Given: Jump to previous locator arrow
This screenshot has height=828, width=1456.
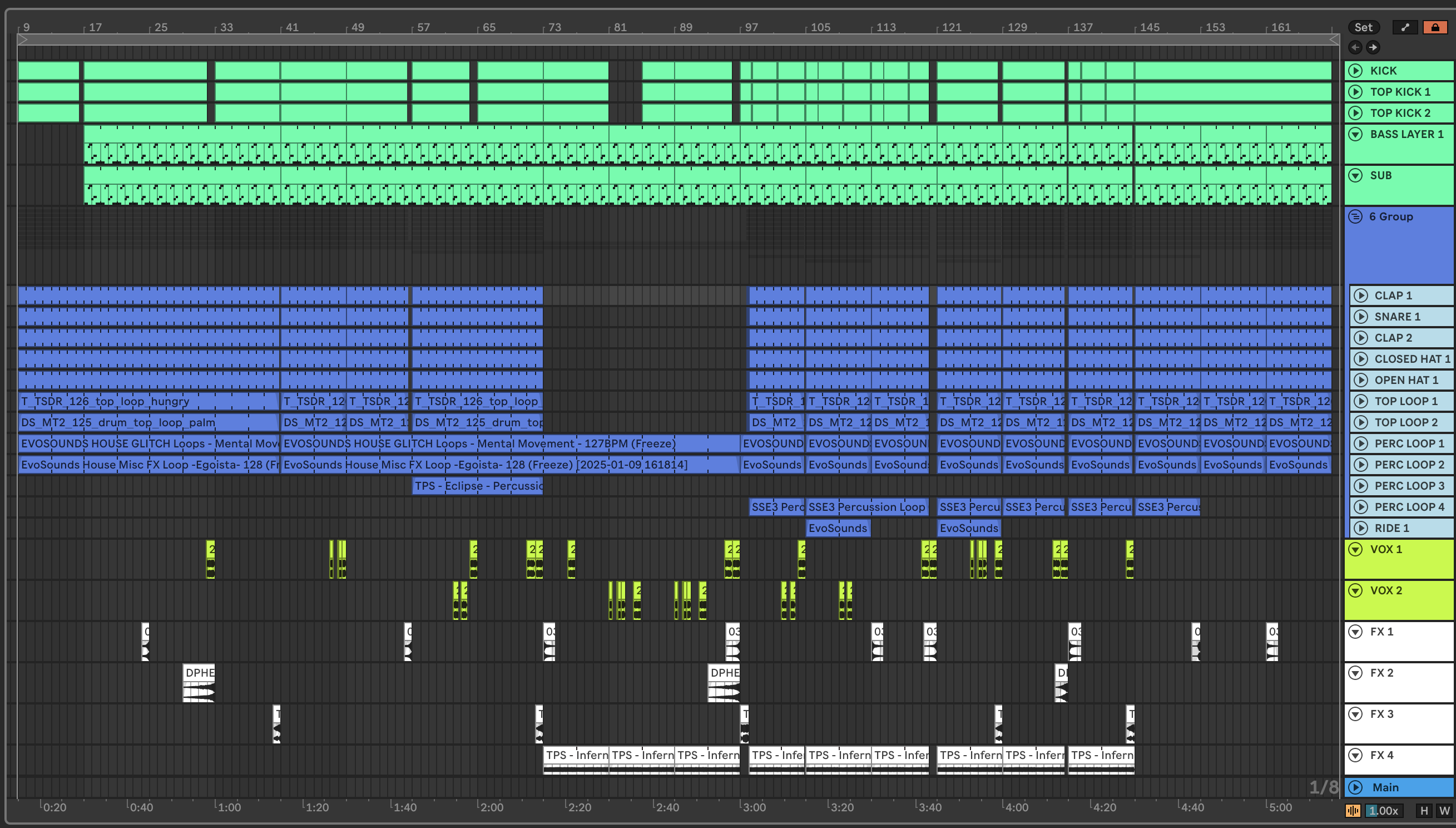Looking at the screenshot, I should (x=1355, y=47).
